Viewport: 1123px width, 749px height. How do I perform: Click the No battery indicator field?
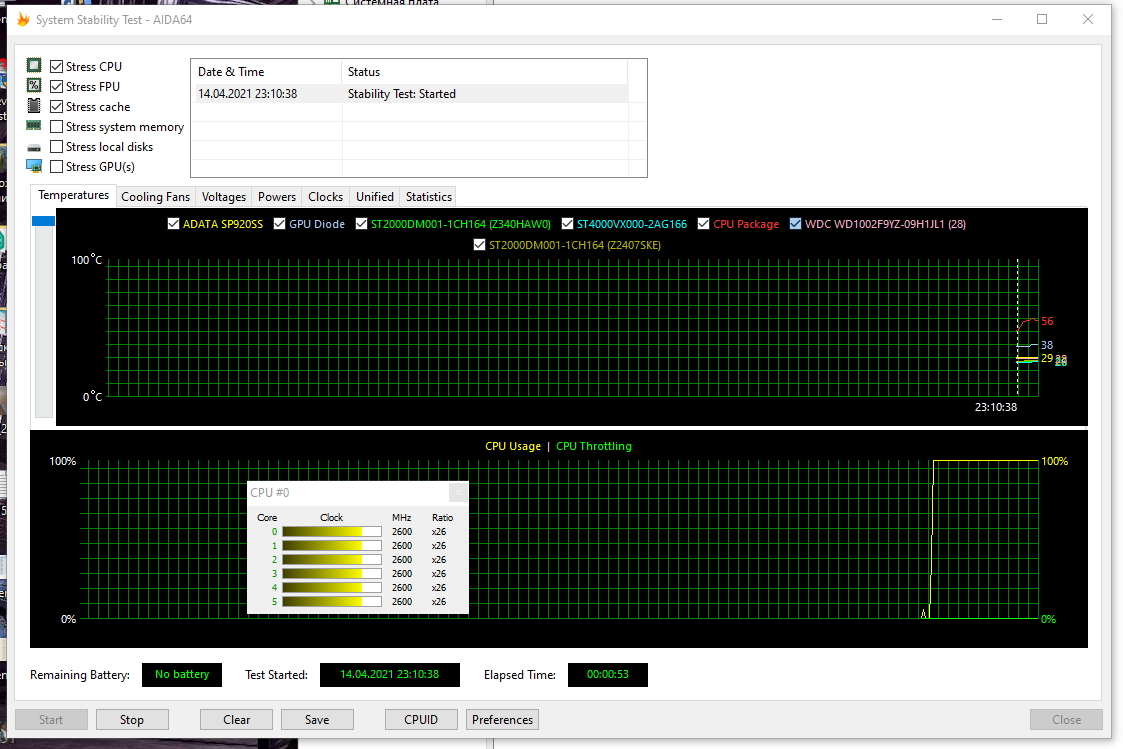pyautogui.click(x=182, y=675)
